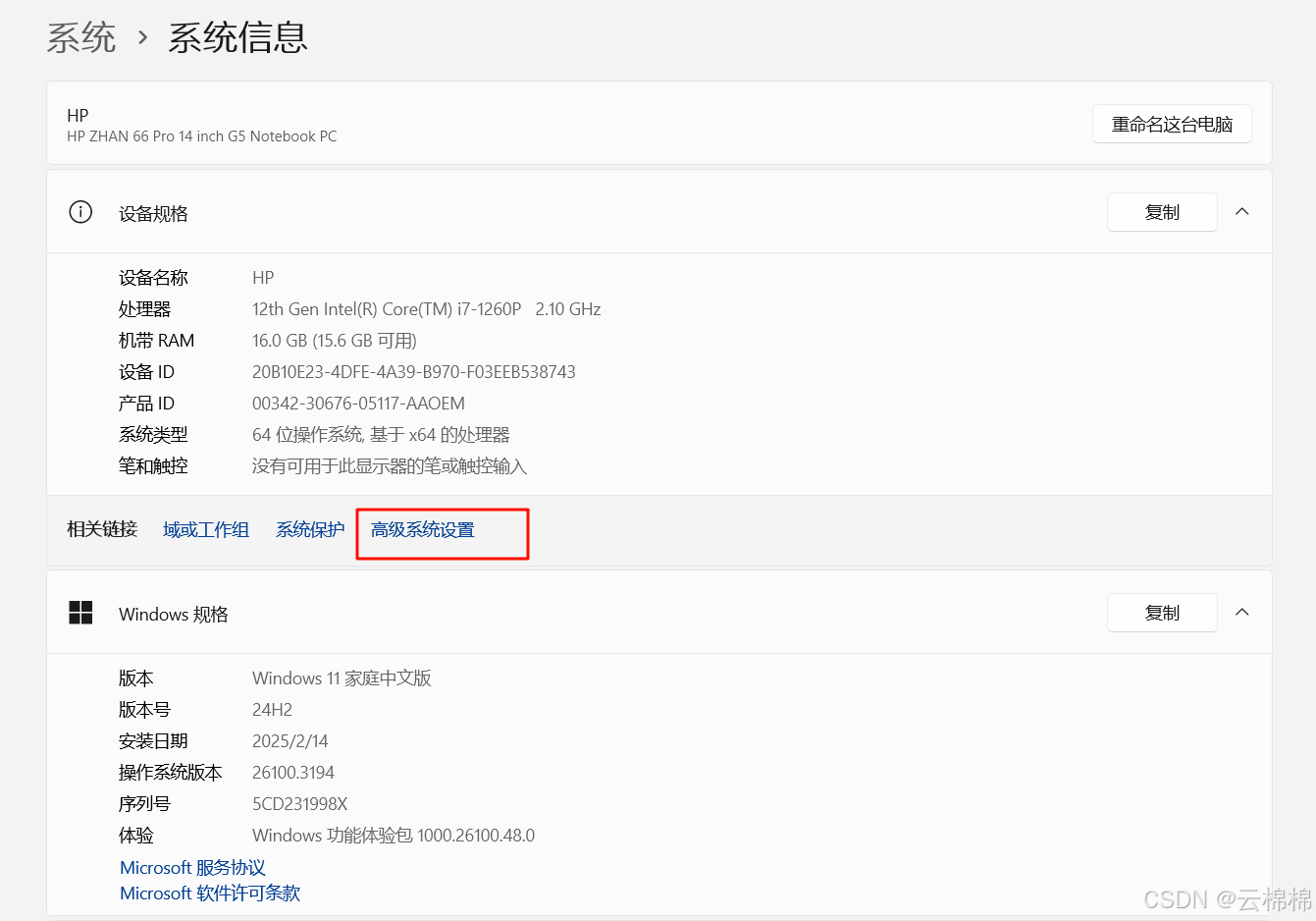1316x921 pixels.
Task: Select the Windows 规格 header text
Action: click(x=174, y=615)
